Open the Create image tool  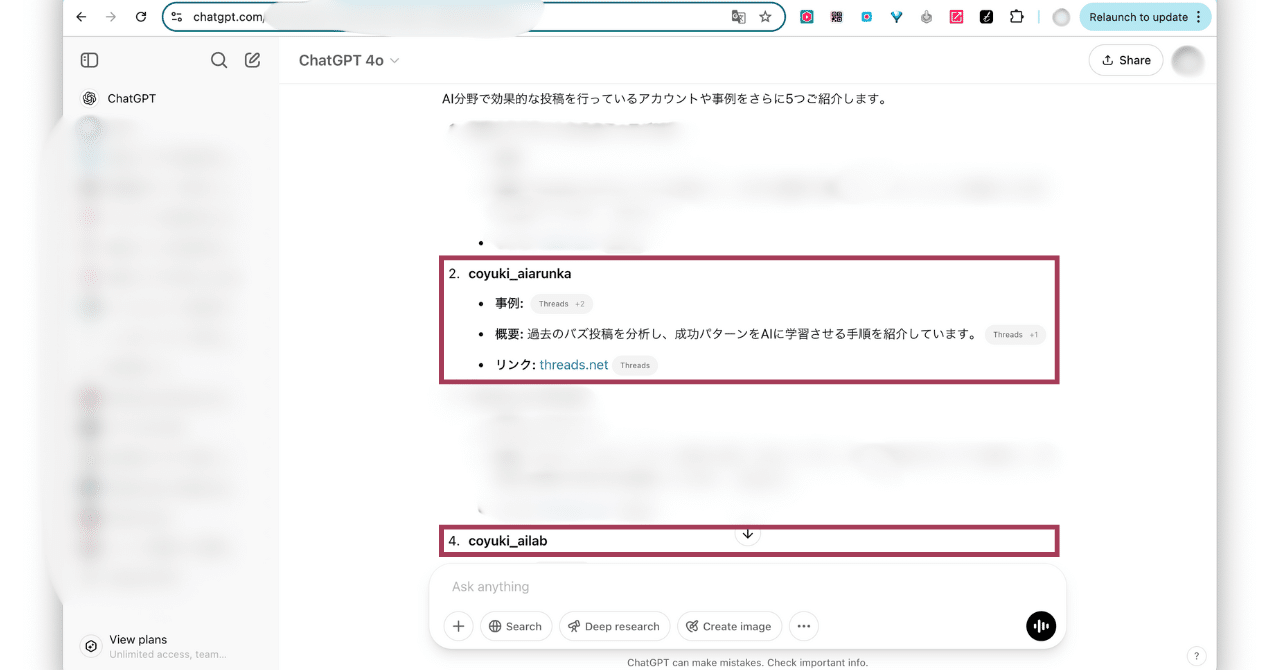tap(729, 626)
